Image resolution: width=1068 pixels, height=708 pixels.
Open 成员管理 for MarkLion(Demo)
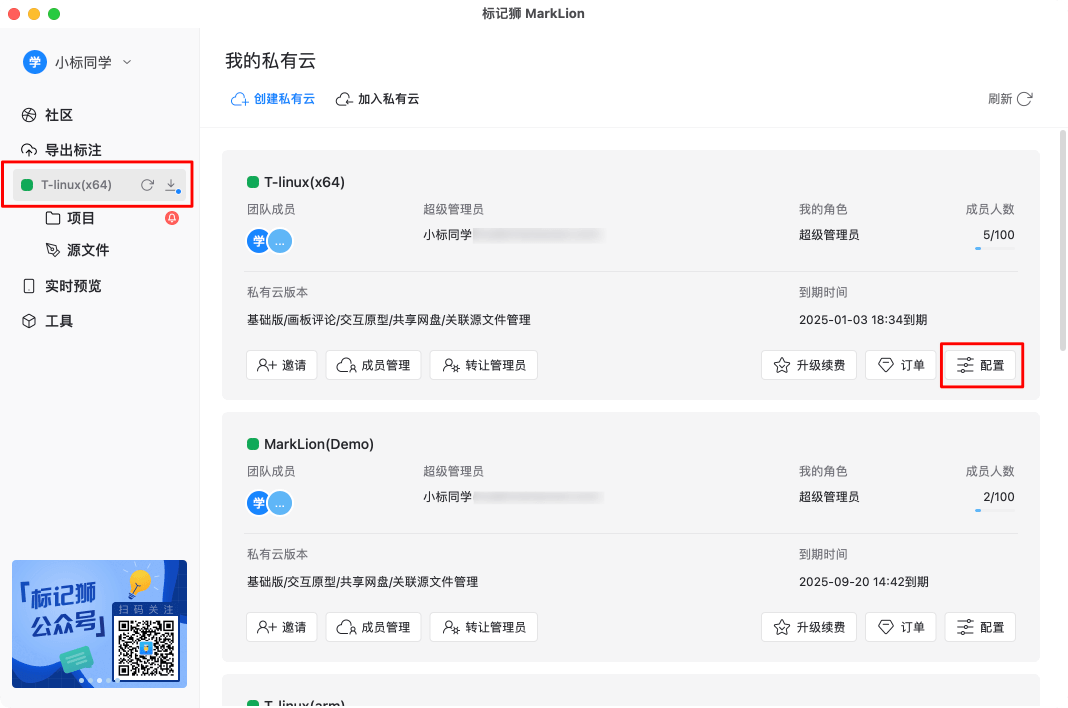tap(373, 627)
